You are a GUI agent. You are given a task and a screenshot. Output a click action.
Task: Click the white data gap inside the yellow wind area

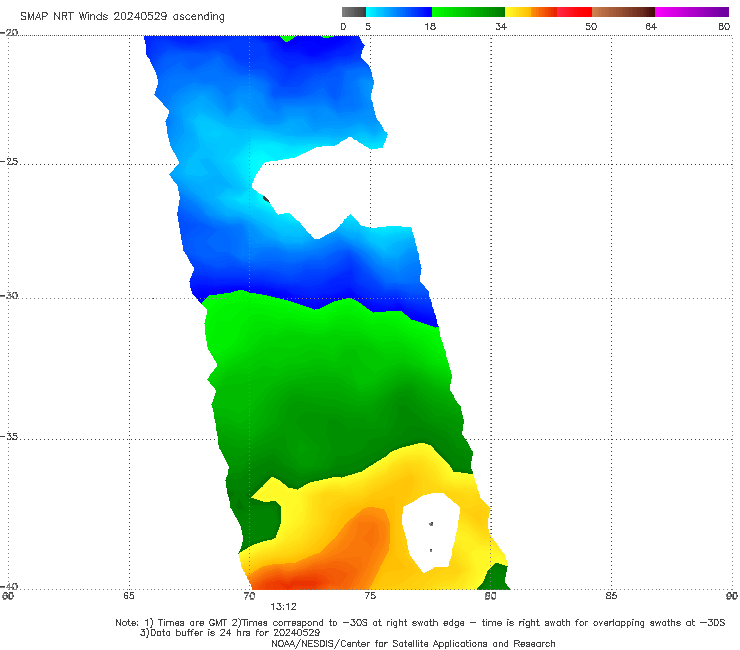click(430, 532)
